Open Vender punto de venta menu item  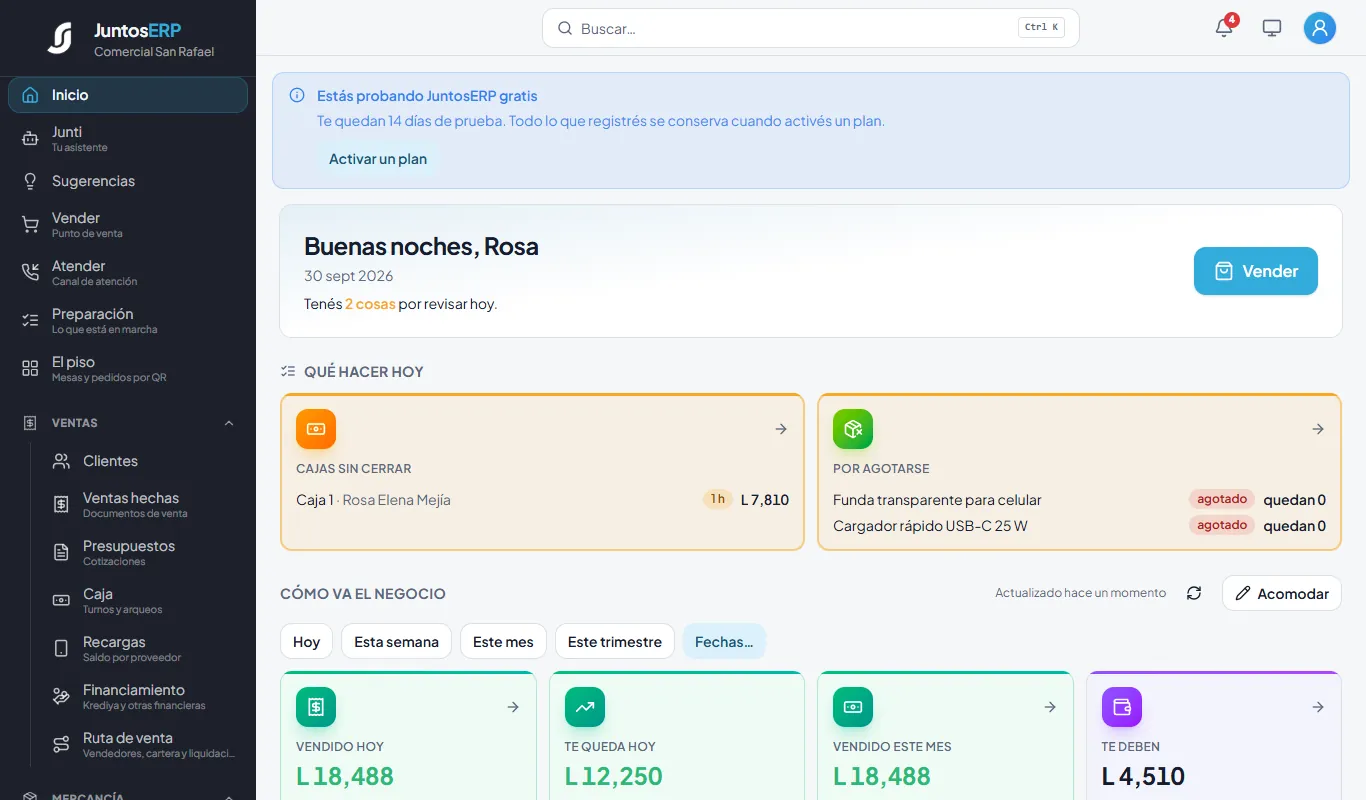point(128,225)
